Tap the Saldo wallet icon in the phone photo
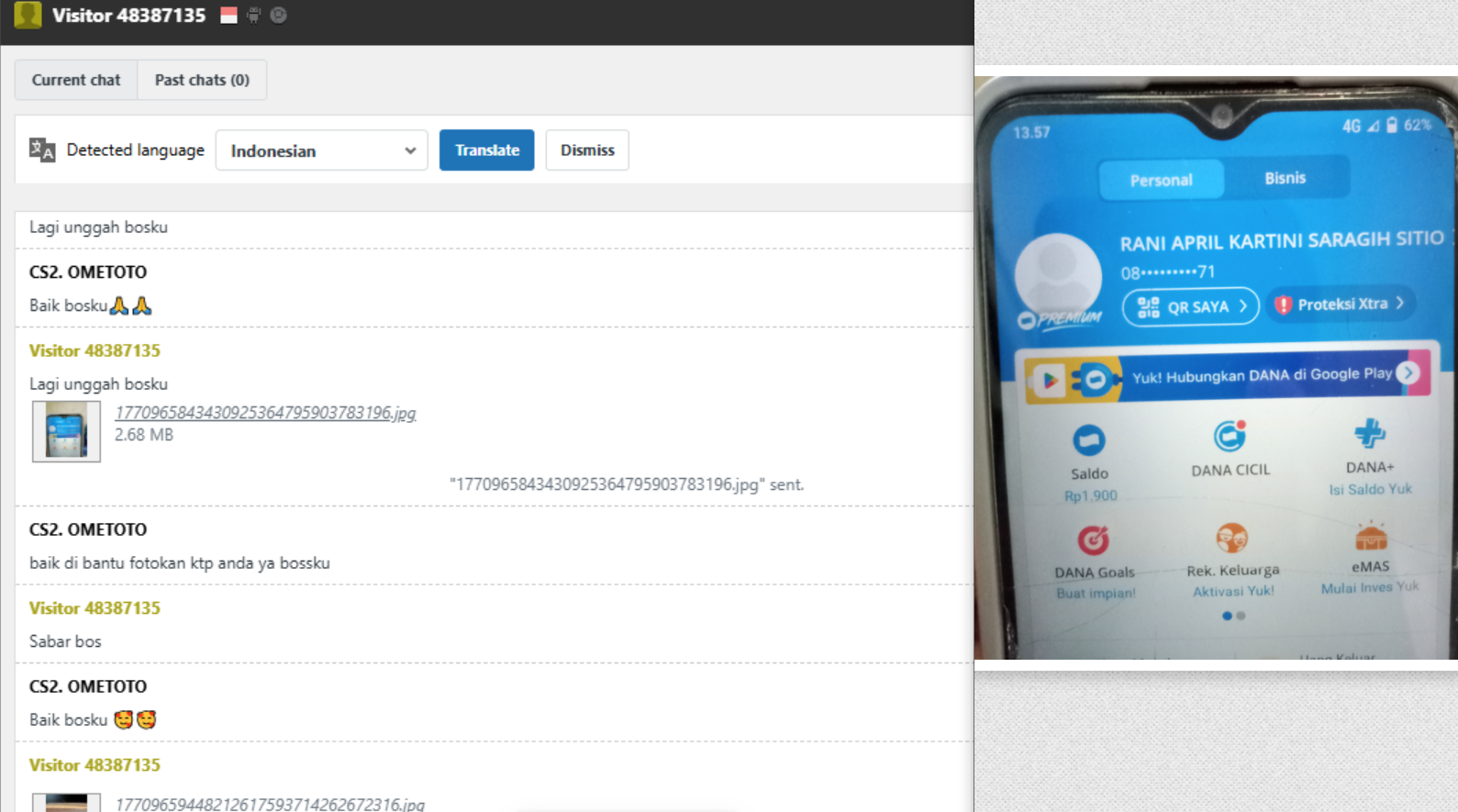Screen dimensions: 1458x812 1089,440
